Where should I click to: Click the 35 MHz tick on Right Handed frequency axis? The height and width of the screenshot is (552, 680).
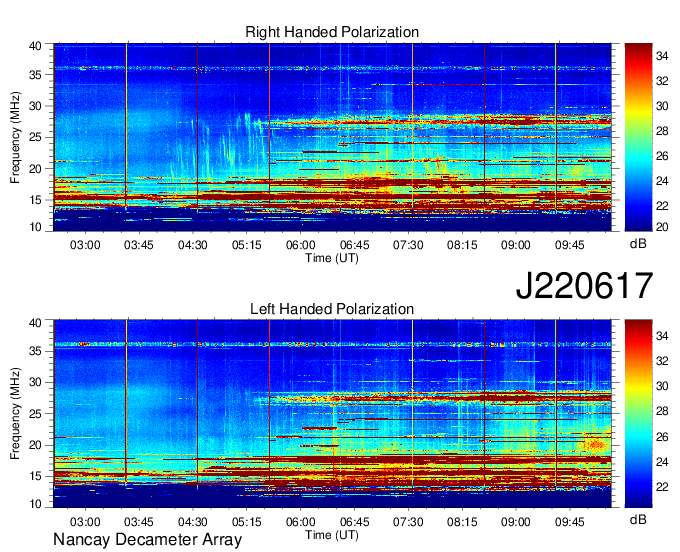coord(35,75)
